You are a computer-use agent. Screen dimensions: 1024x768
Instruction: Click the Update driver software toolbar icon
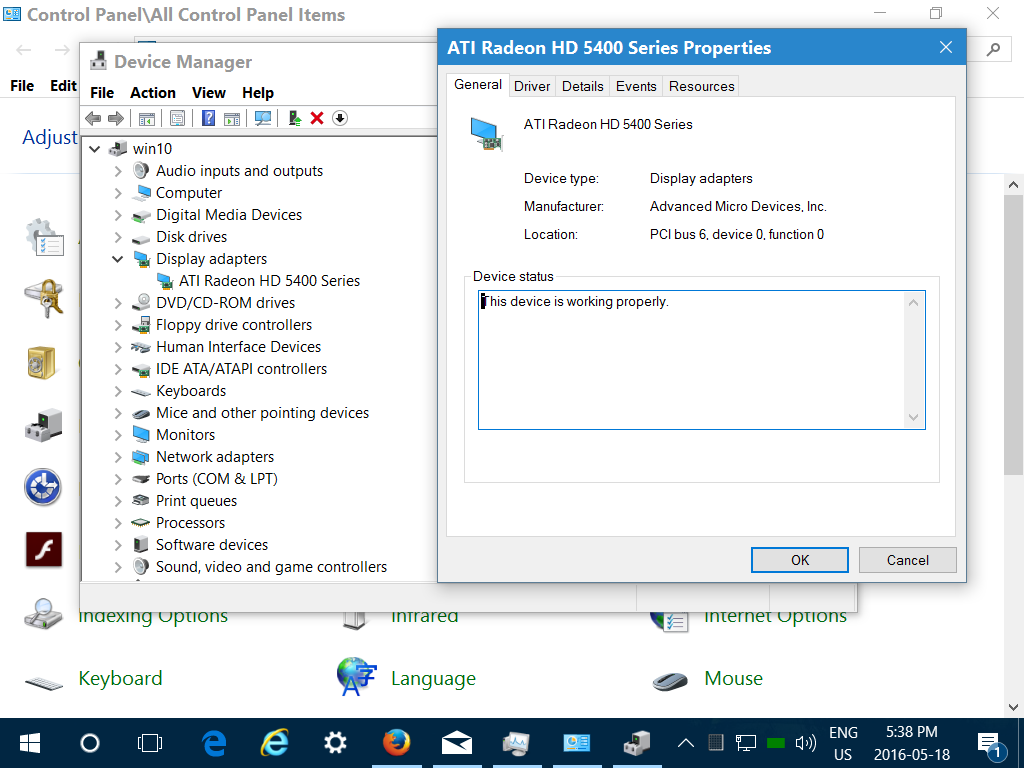pos(295,118)
